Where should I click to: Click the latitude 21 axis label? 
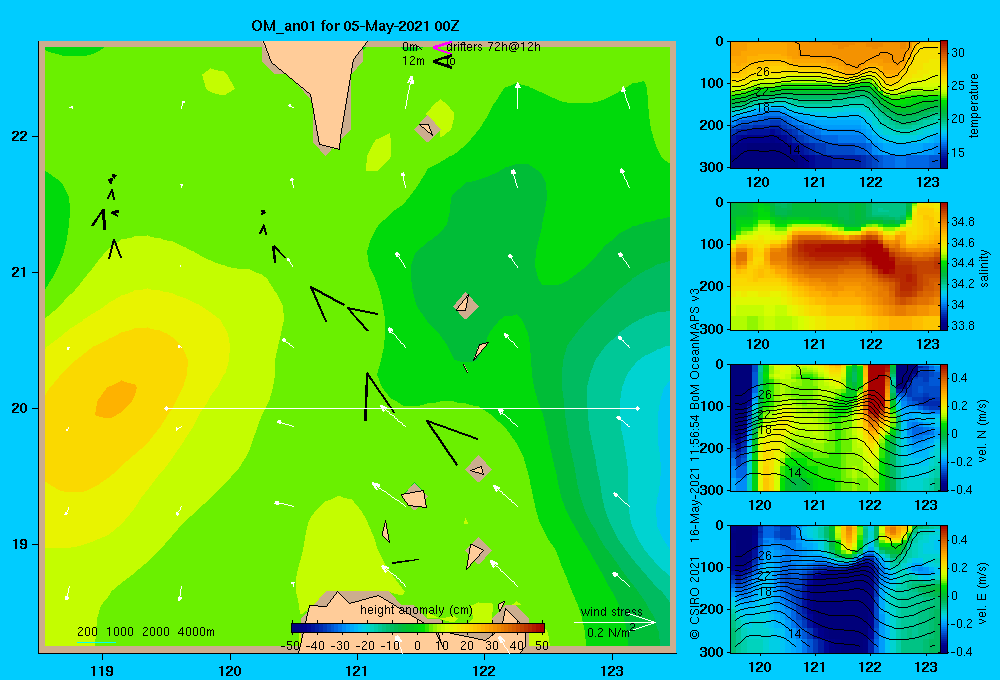pyautogui.click(x=20, y=272)
